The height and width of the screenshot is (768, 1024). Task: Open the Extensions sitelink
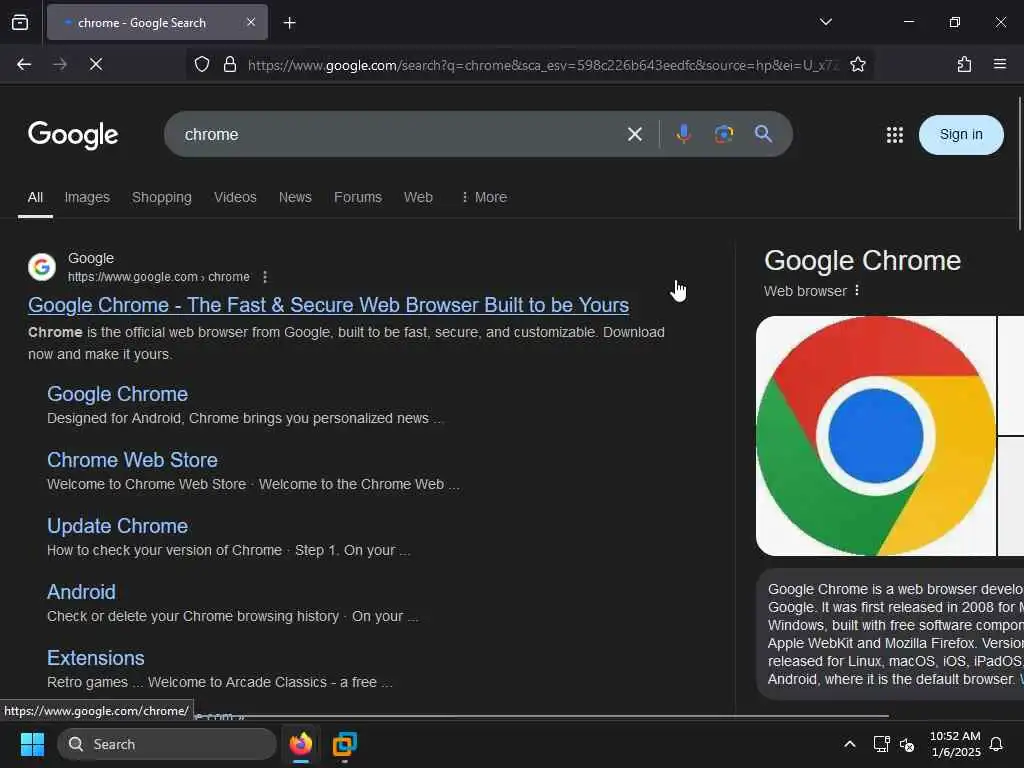(x=95, y=658)
